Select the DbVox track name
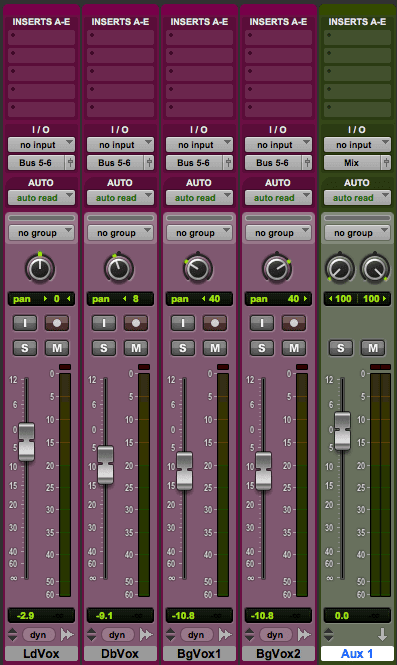Screen dimensions: 397x665 (120, 654)
